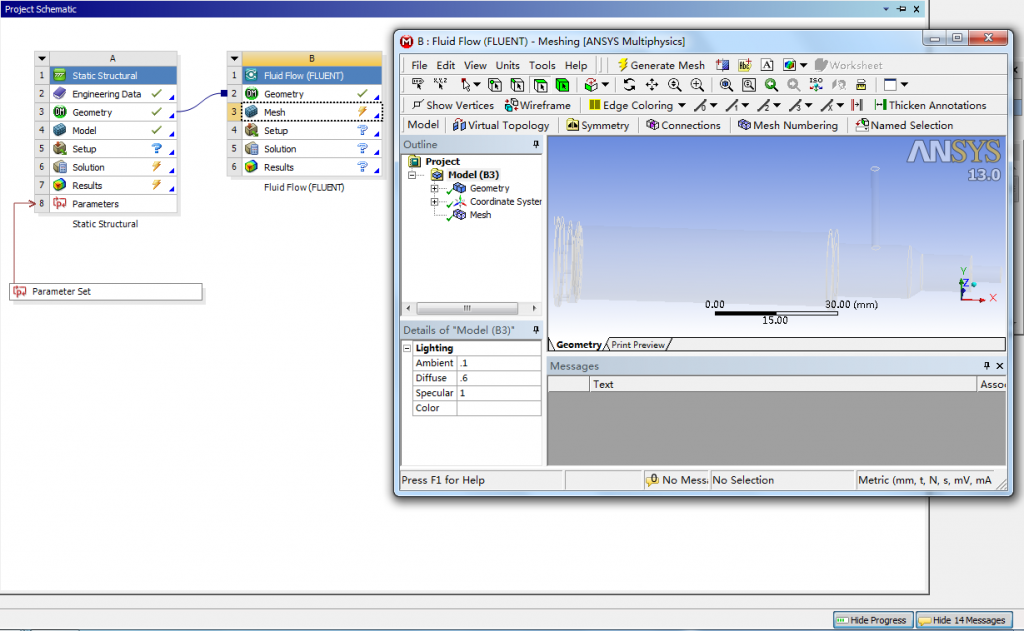Select the Coordinates (x,y,z) pick tool
1024x631 pixels.
pyautogui.click(x=440, y=84)
